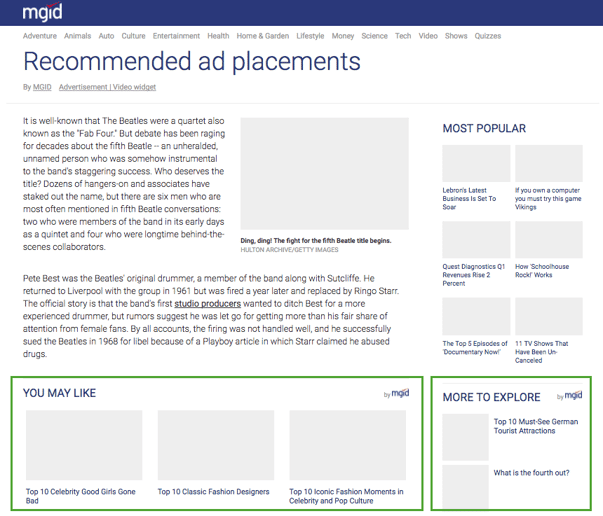Click the fifth Beatle article image
The image size is (603, 516).
[x=324, y=175]
